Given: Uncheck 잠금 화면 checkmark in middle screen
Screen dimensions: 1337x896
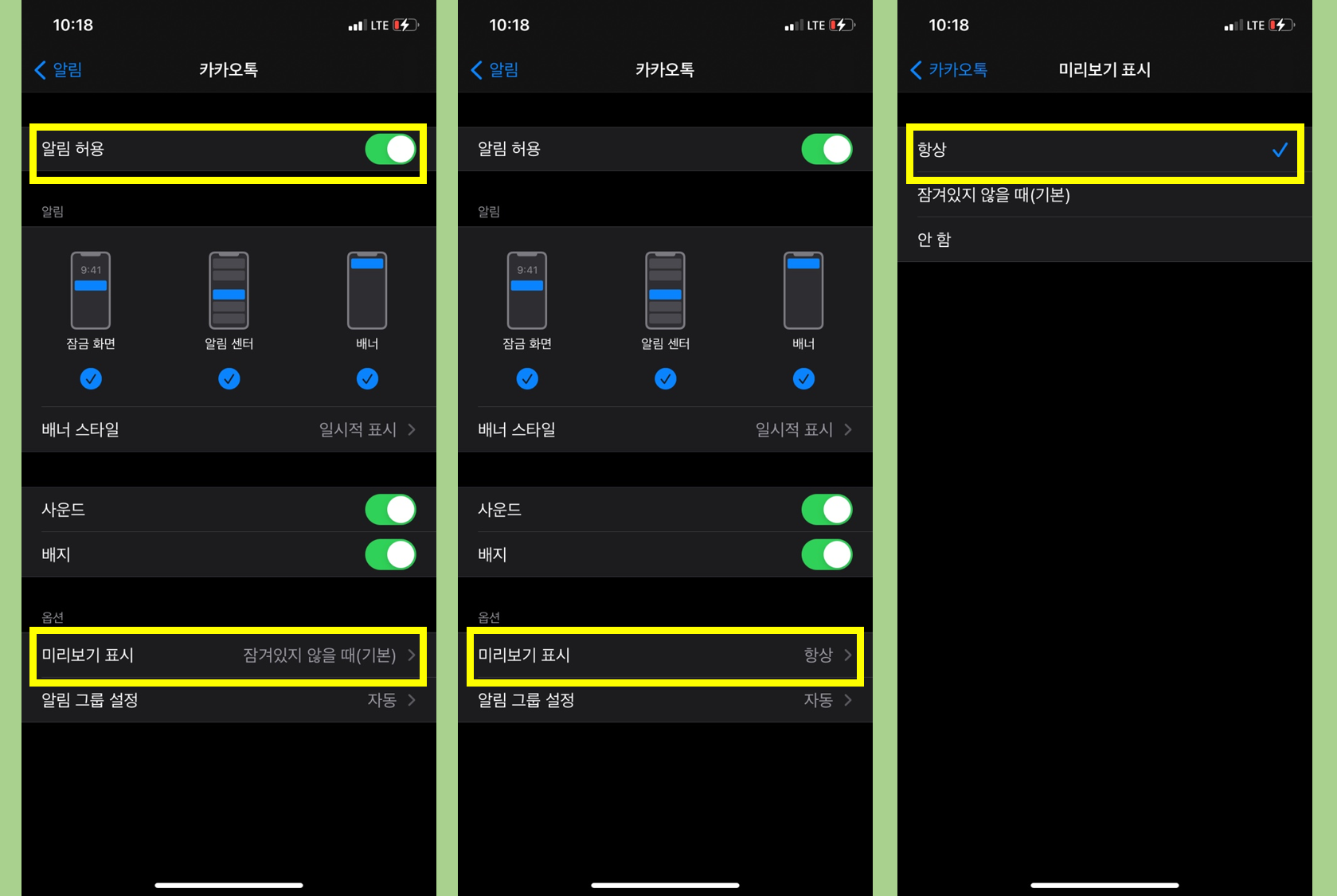Looking at the screenshot, I should 527,379.
